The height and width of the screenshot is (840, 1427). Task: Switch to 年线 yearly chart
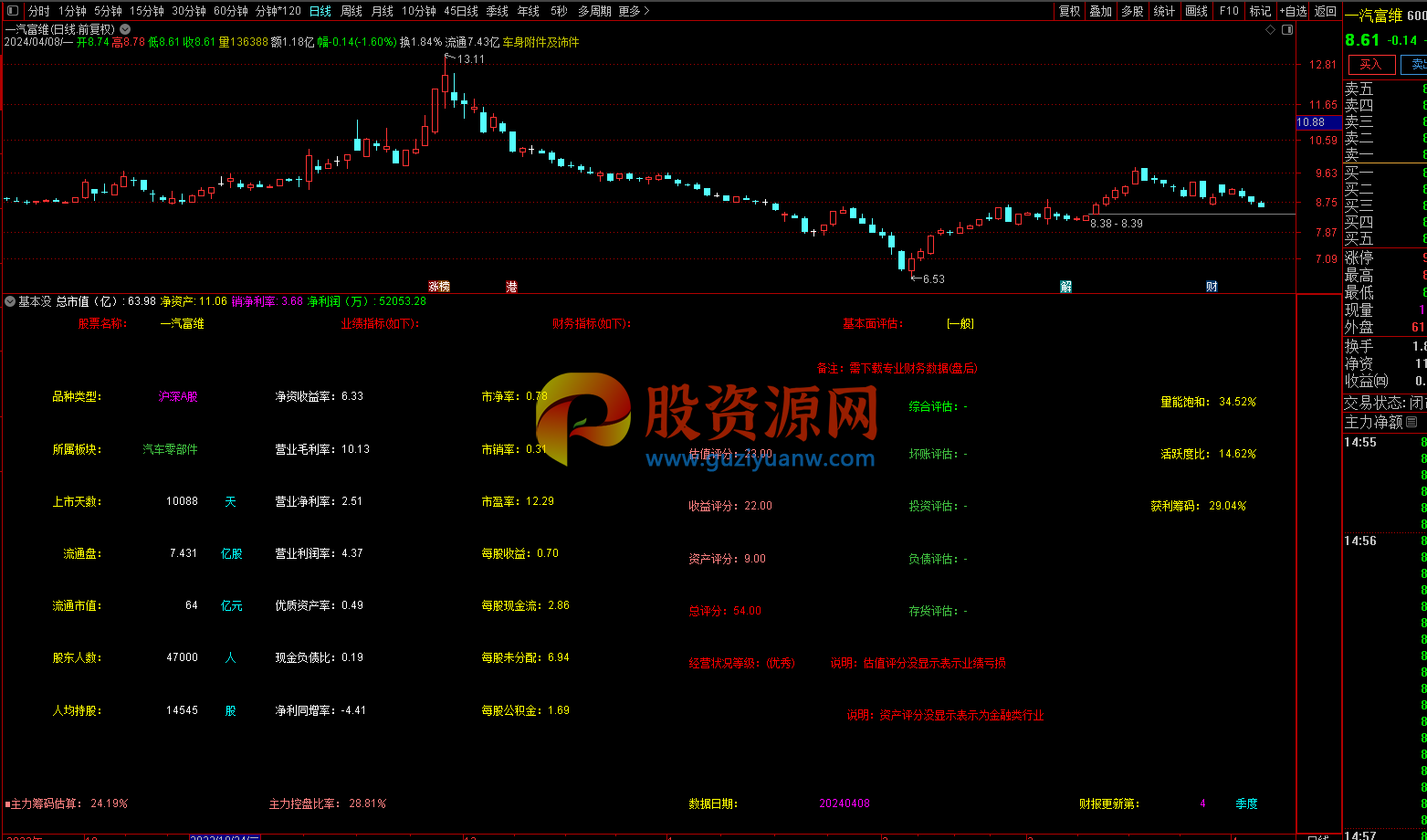tap(528, 11)
